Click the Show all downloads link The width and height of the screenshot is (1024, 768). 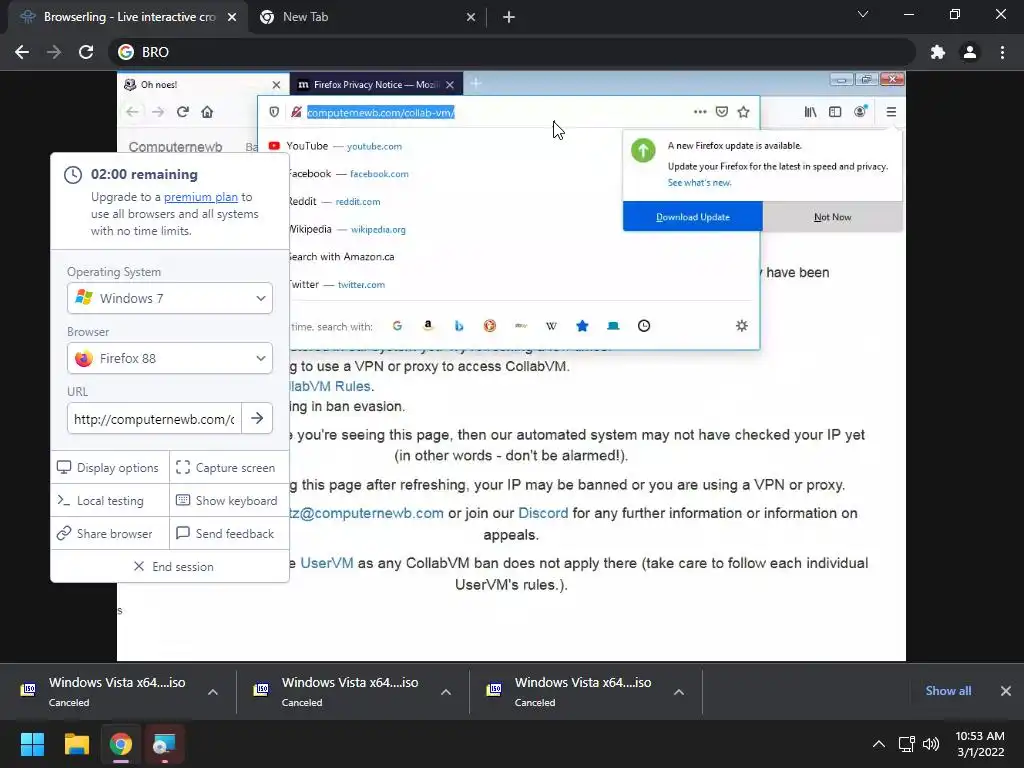[948, 691]
